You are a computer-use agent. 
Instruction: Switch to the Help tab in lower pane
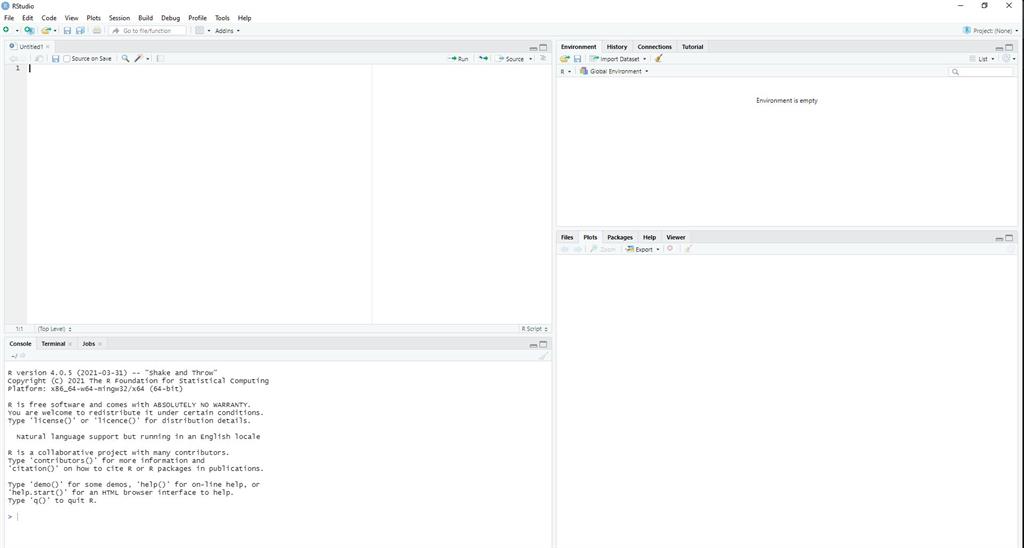coord(649,237)
